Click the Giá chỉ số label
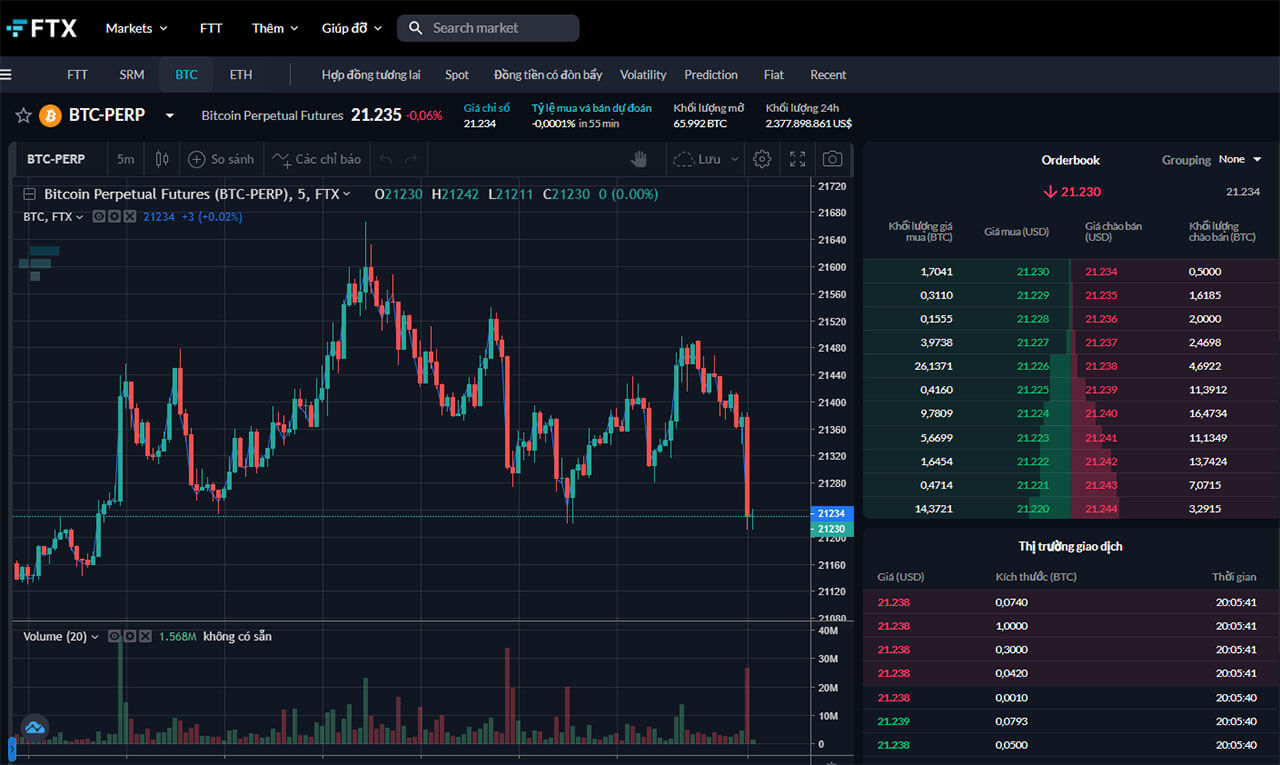Screen dimensions: 1280x765 [x=487, y=108]
